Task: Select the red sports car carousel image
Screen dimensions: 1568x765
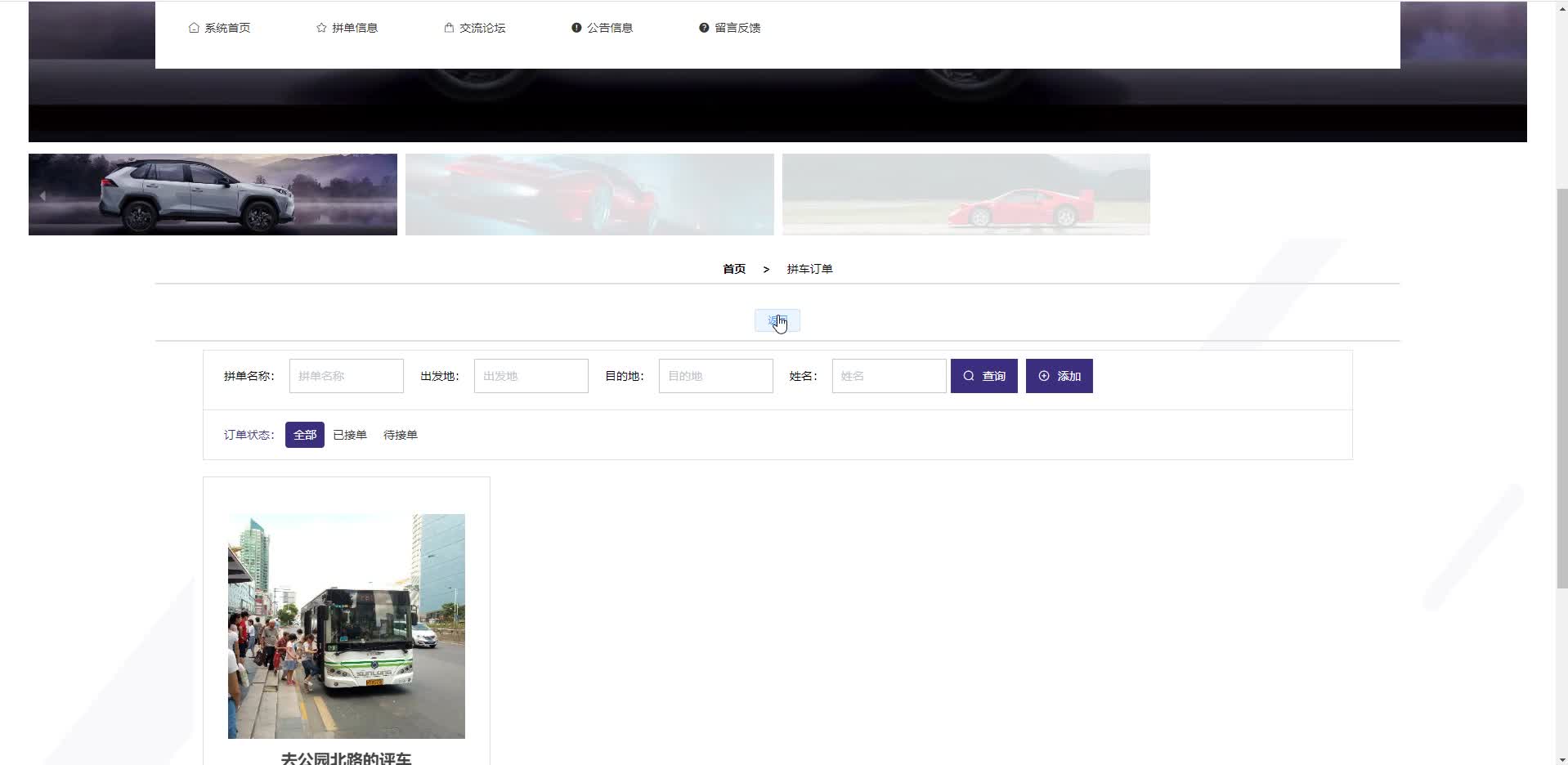Action: click(x=589, y=194)
